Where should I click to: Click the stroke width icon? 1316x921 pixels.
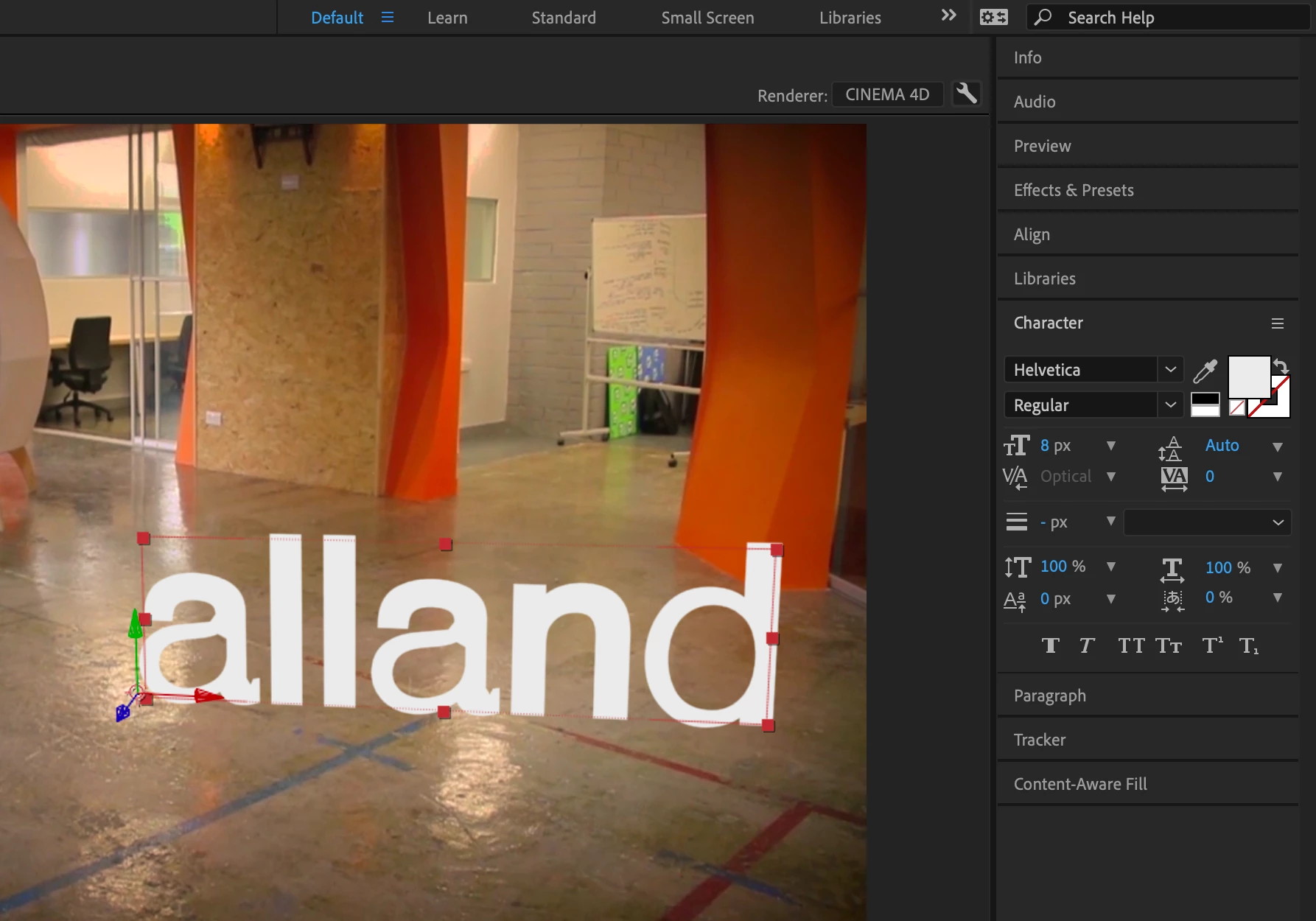[1017, 522]
